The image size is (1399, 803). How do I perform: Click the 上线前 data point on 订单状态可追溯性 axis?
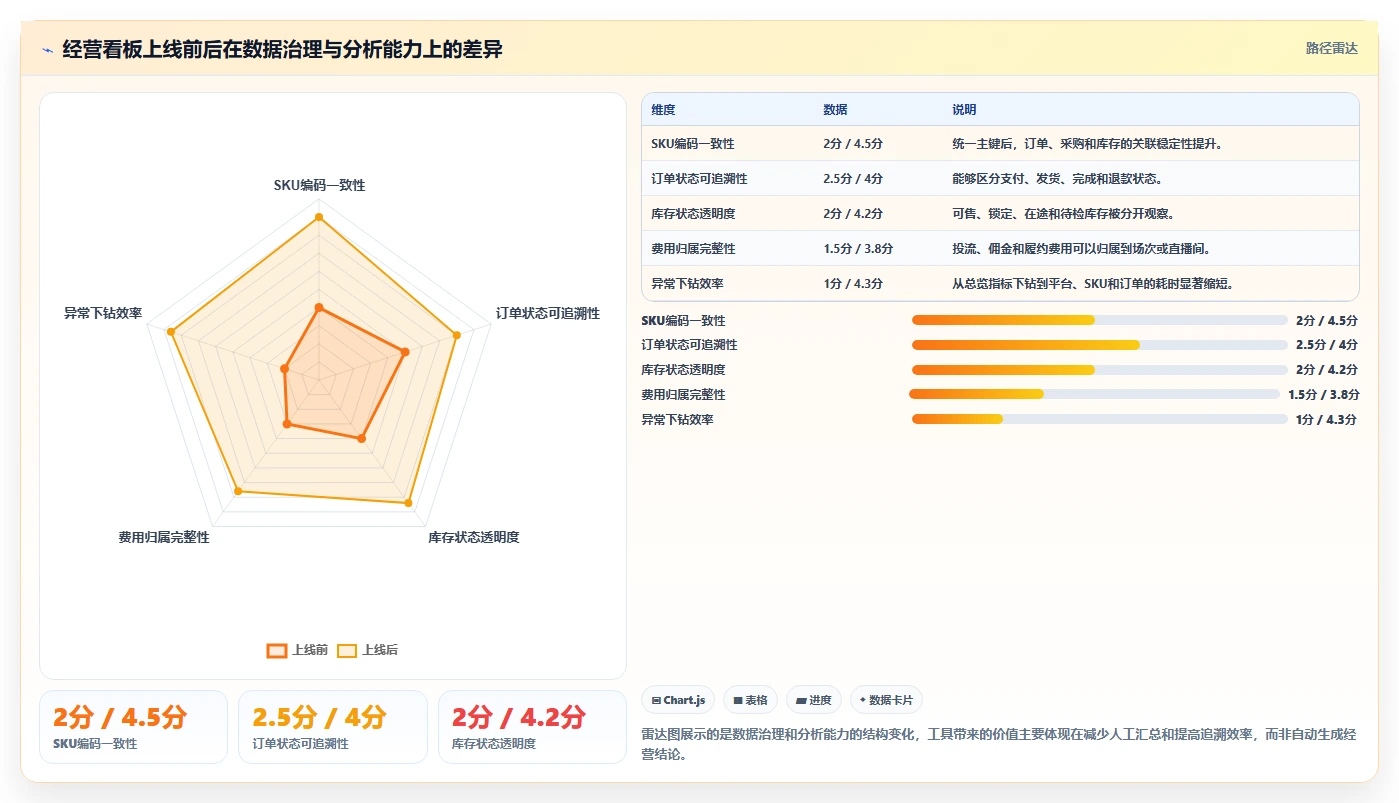405,352
